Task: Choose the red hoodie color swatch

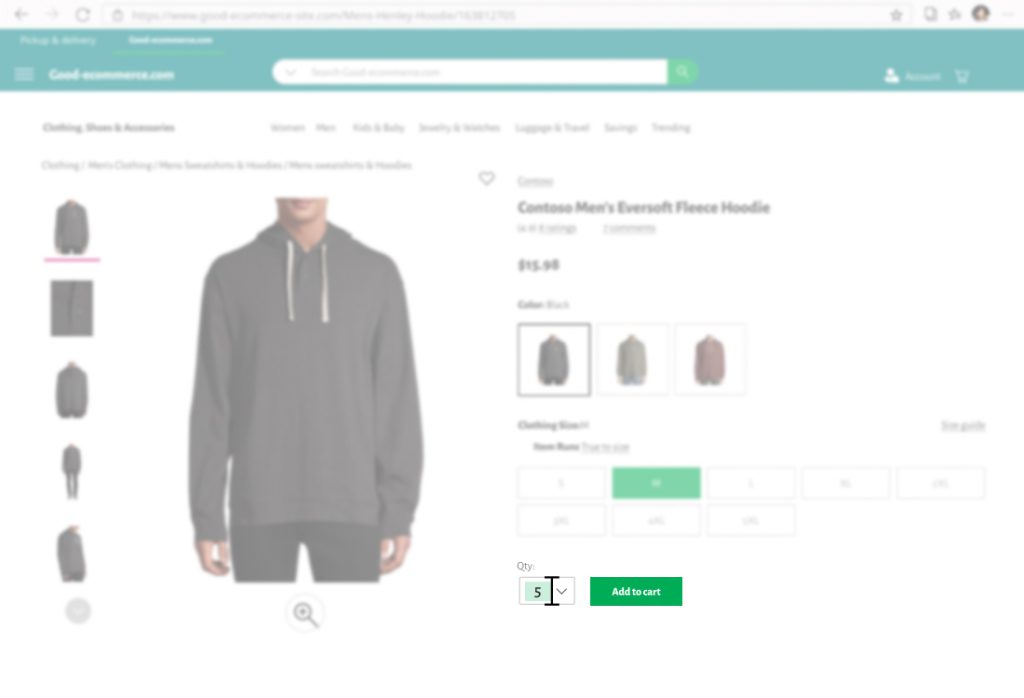Action: [x=710, y=360]
